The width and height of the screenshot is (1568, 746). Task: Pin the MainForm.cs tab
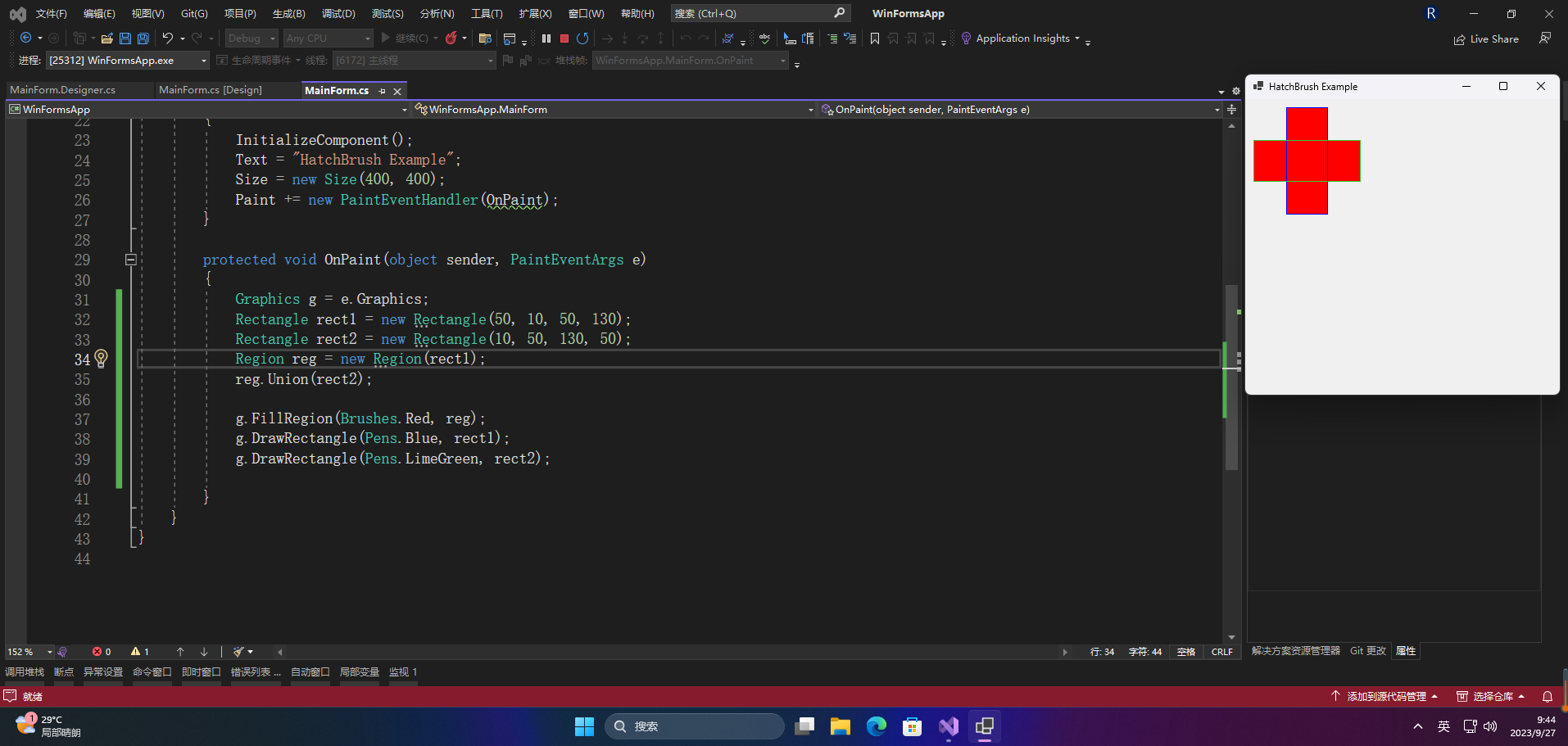382,91
